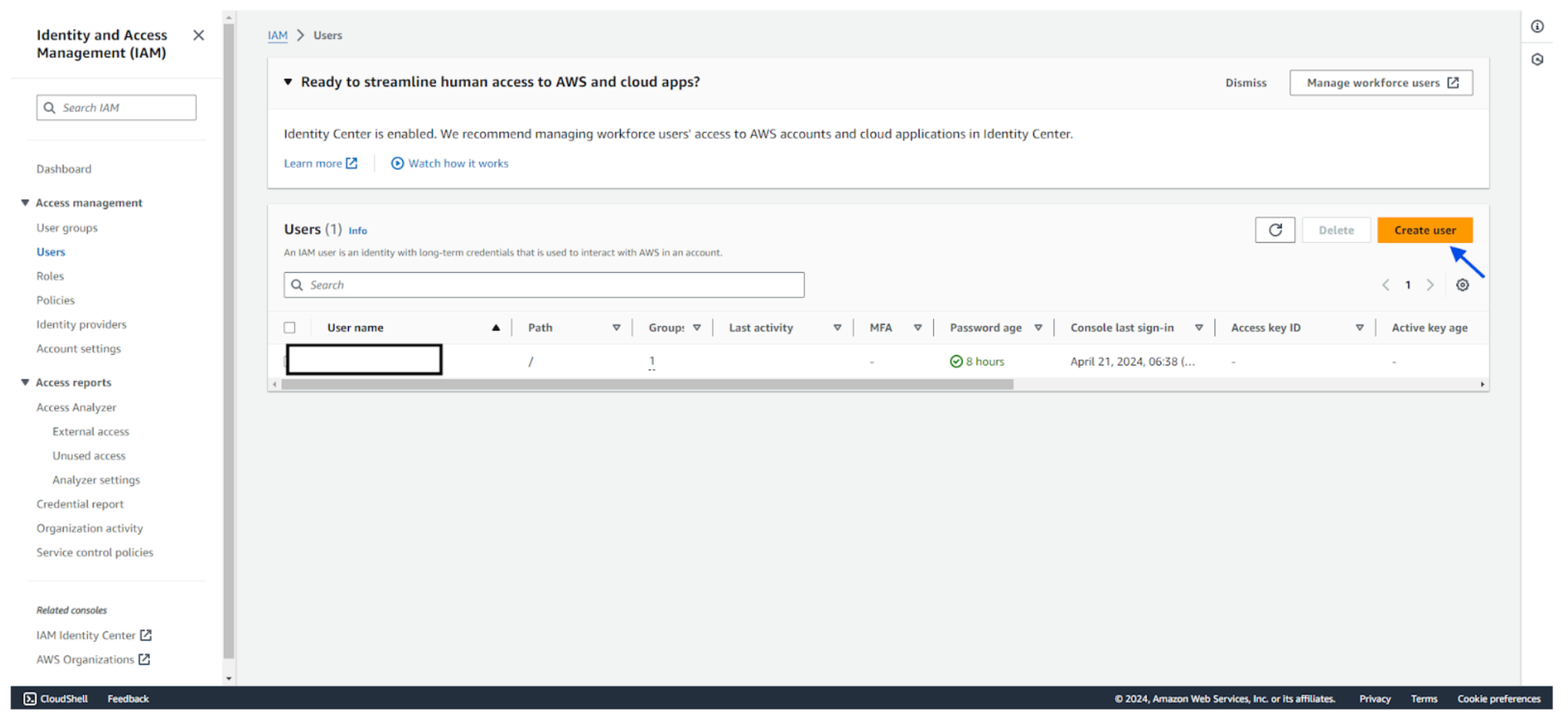Collapse the Access management section
This screenshot has width=1568, height=725.
tap(25, 202)
